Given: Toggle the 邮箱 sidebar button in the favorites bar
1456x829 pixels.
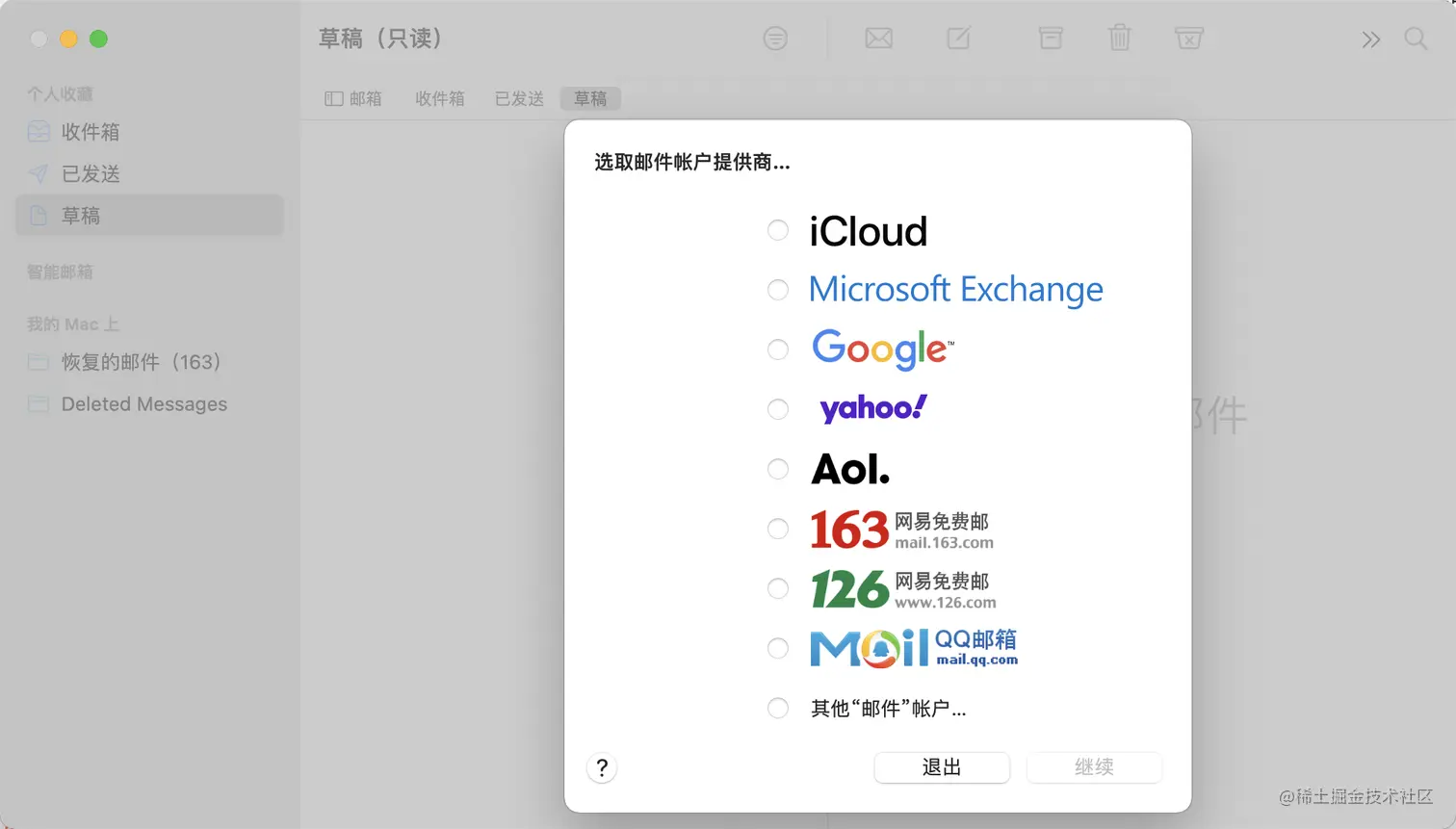Looking at the screenshot, I should click(x=353, y=98).
